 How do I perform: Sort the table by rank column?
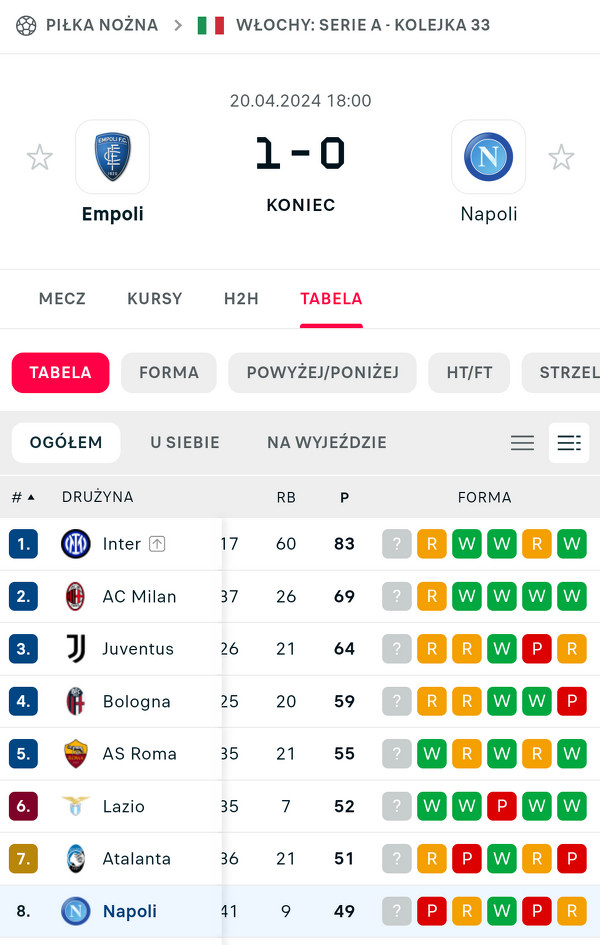23,497
